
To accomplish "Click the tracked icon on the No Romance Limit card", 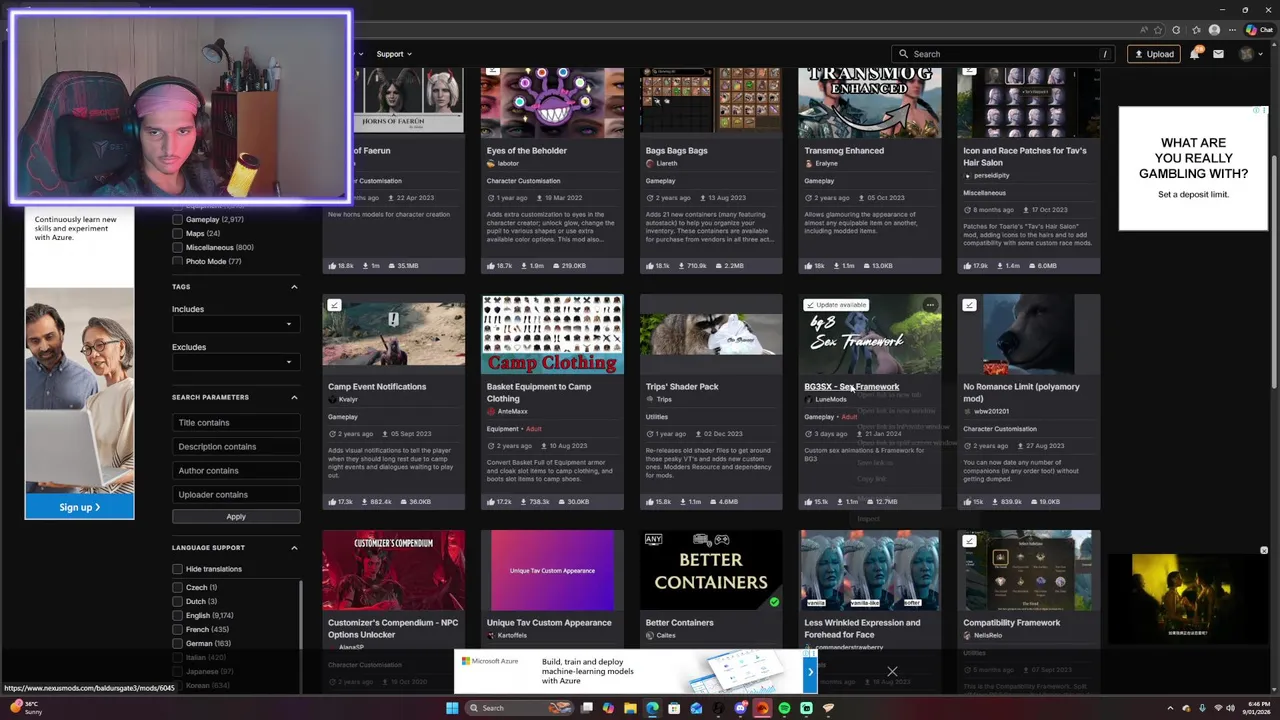I will [x=969, y=305].
